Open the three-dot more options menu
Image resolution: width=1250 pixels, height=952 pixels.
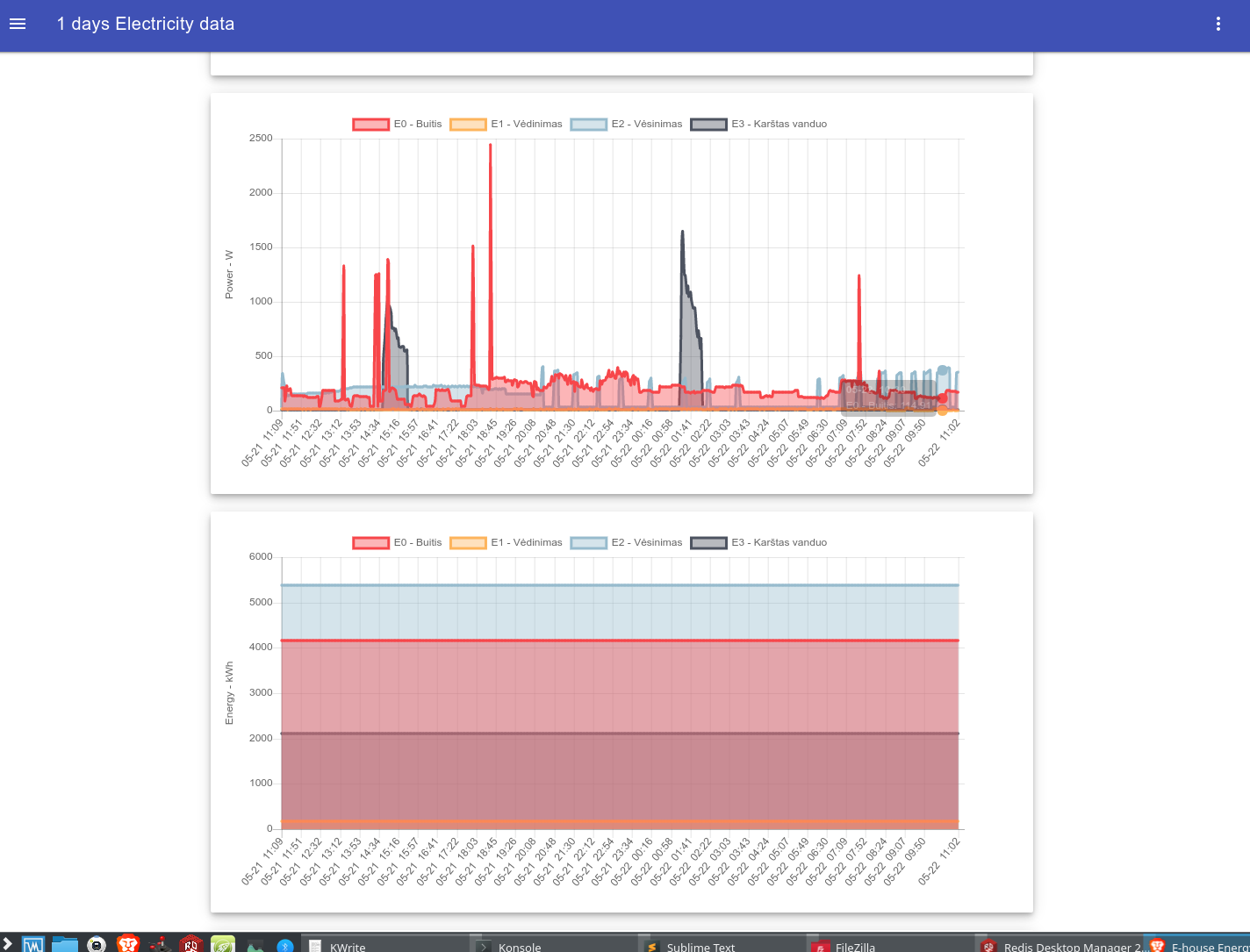(x=1218, y=25)
